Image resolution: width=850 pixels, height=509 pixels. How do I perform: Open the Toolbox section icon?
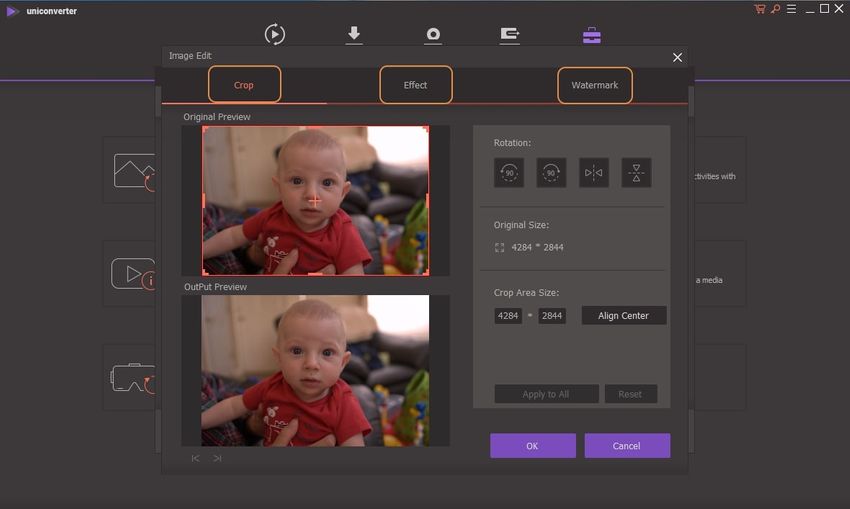(592, 35)
